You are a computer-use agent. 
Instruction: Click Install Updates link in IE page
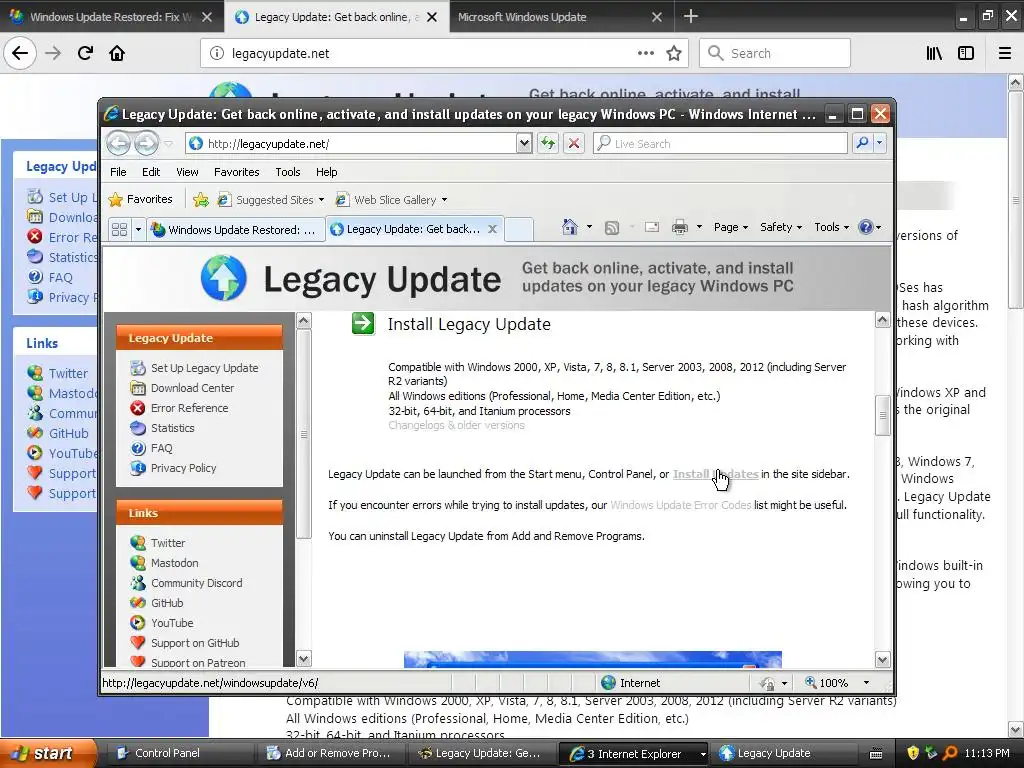click(716, 474)
